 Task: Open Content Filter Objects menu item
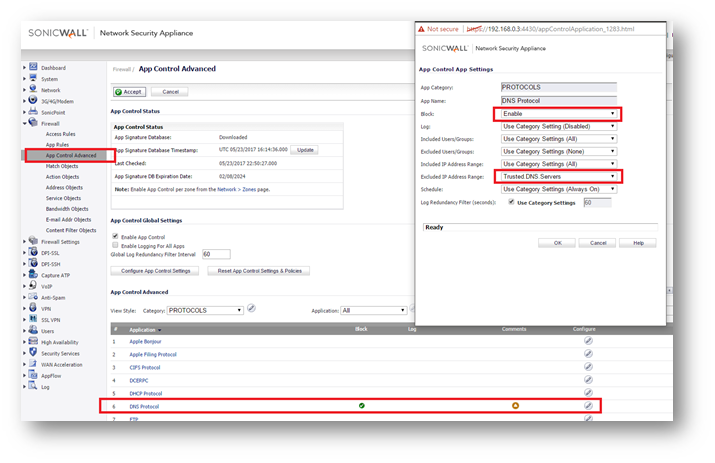71,230
